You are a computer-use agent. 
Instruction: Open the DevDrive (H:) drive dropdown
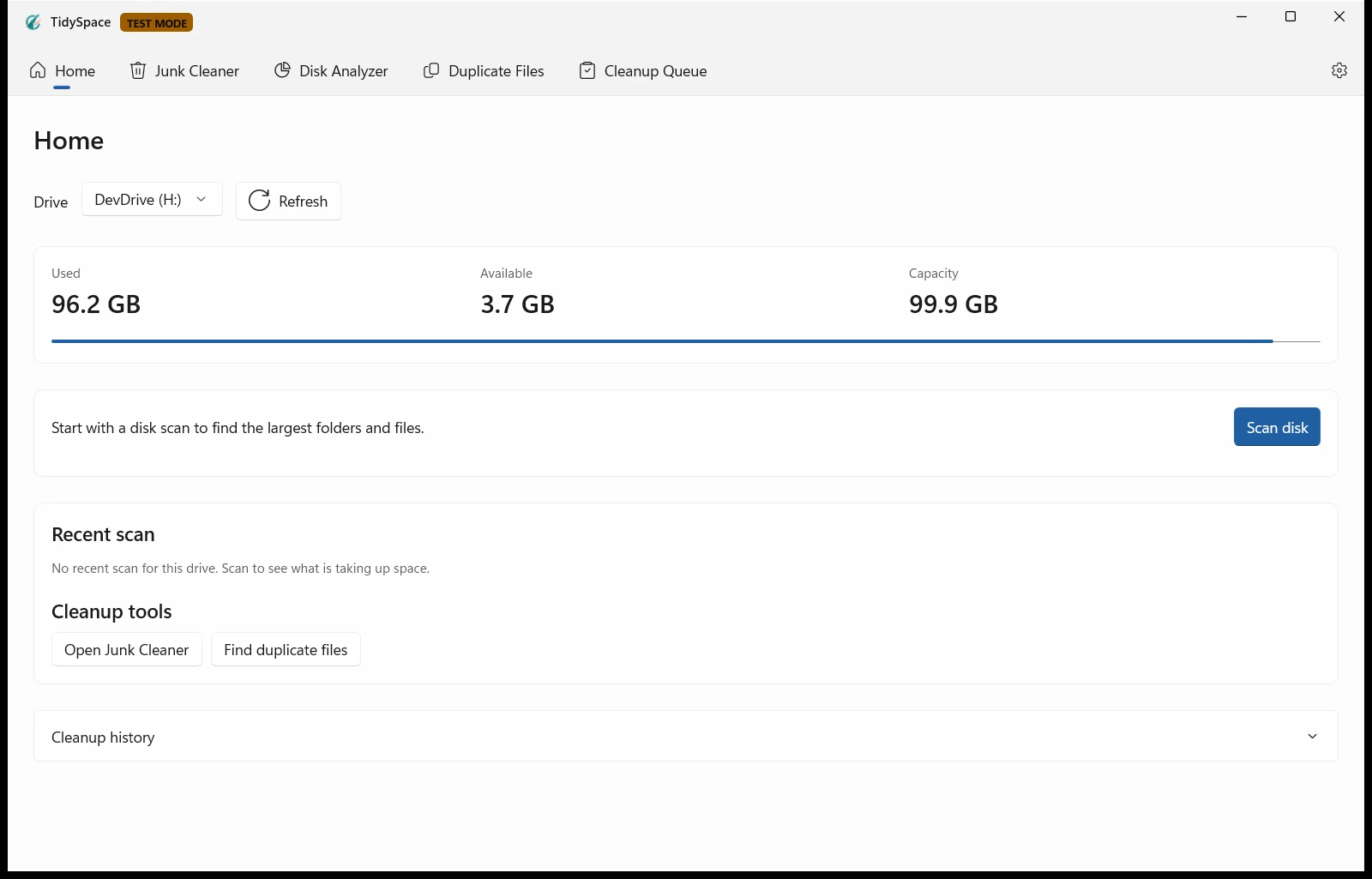(x=152, y=199)
